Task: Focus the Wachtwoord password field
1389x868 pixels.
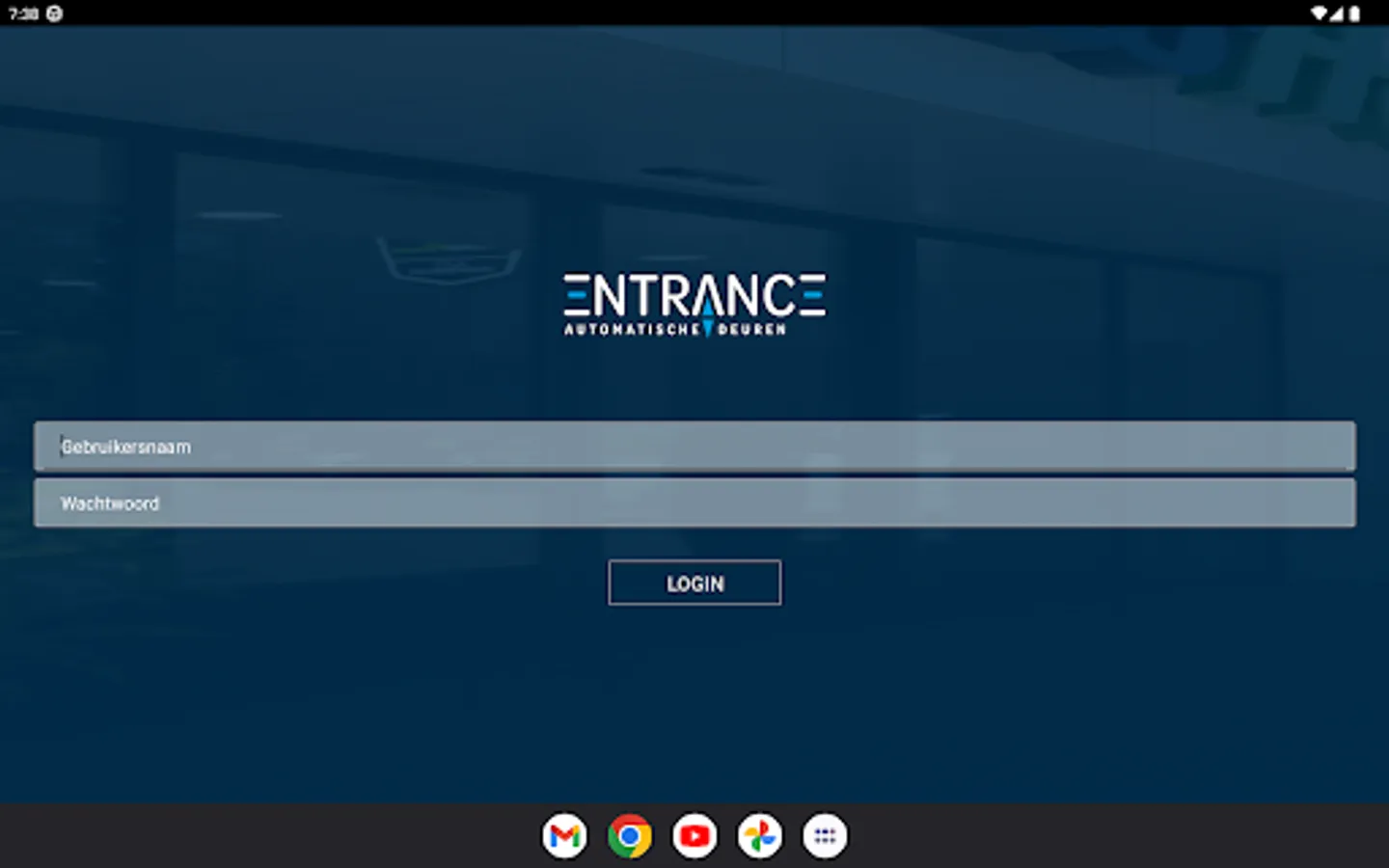Action: tap(694, 502)
